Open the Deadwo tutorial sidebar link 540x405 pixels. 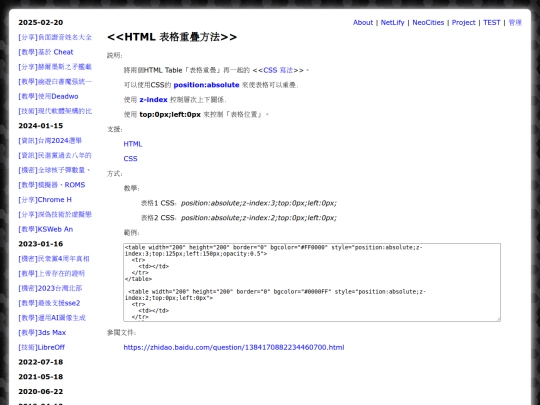(x=48, y=96)
